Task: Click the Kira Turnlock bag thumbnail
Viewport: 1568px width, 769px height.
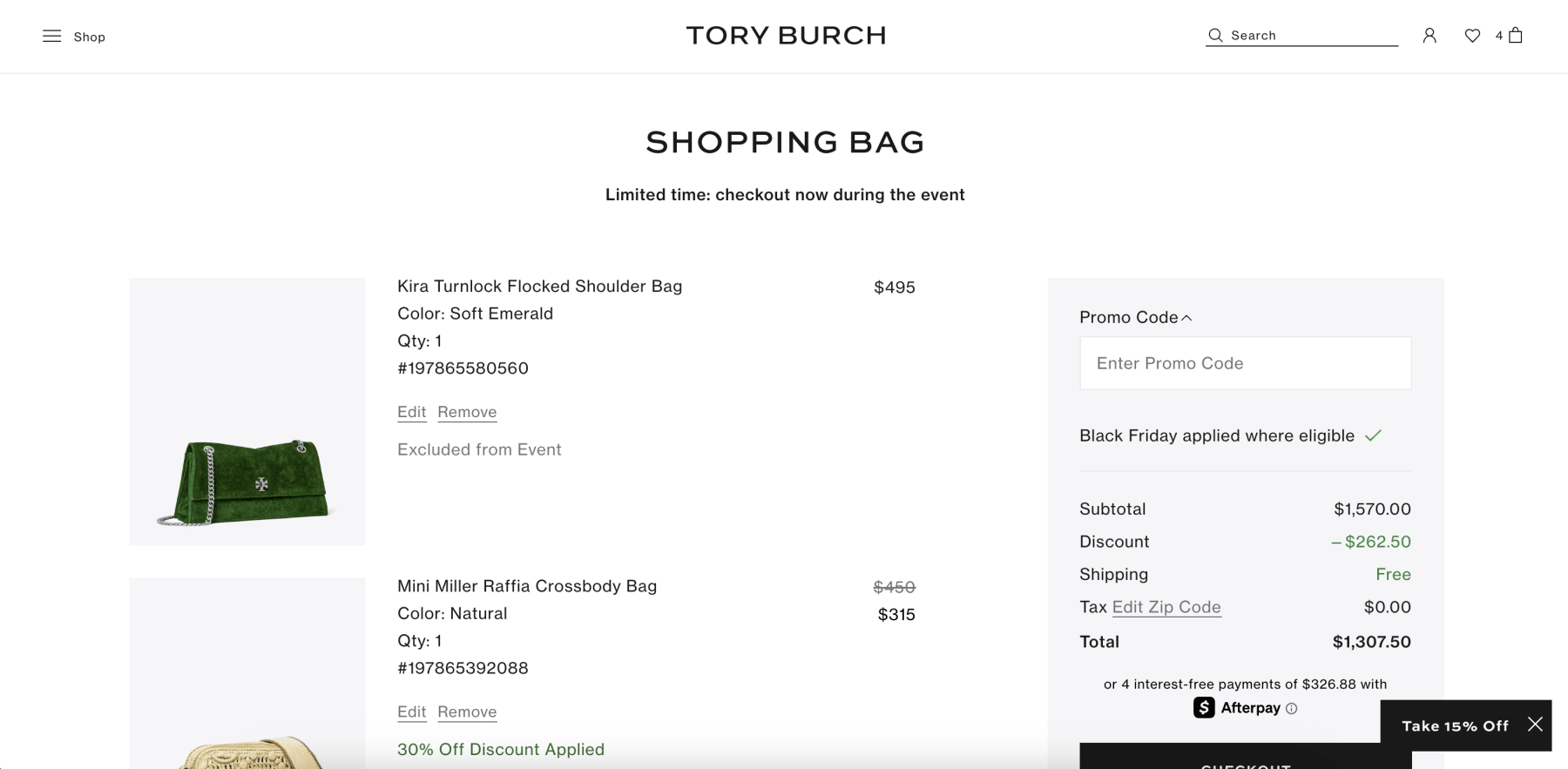Action: [247, 412]
